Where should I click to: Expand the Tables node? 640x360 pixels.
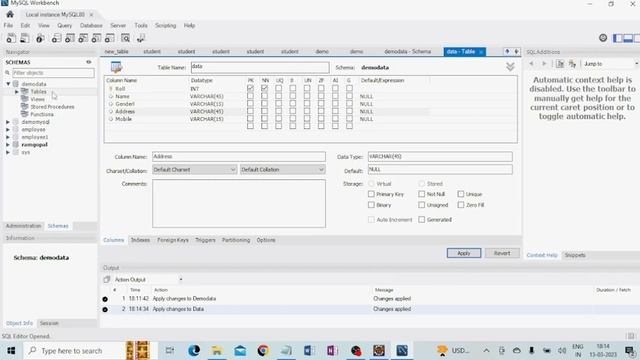[17, 92]
